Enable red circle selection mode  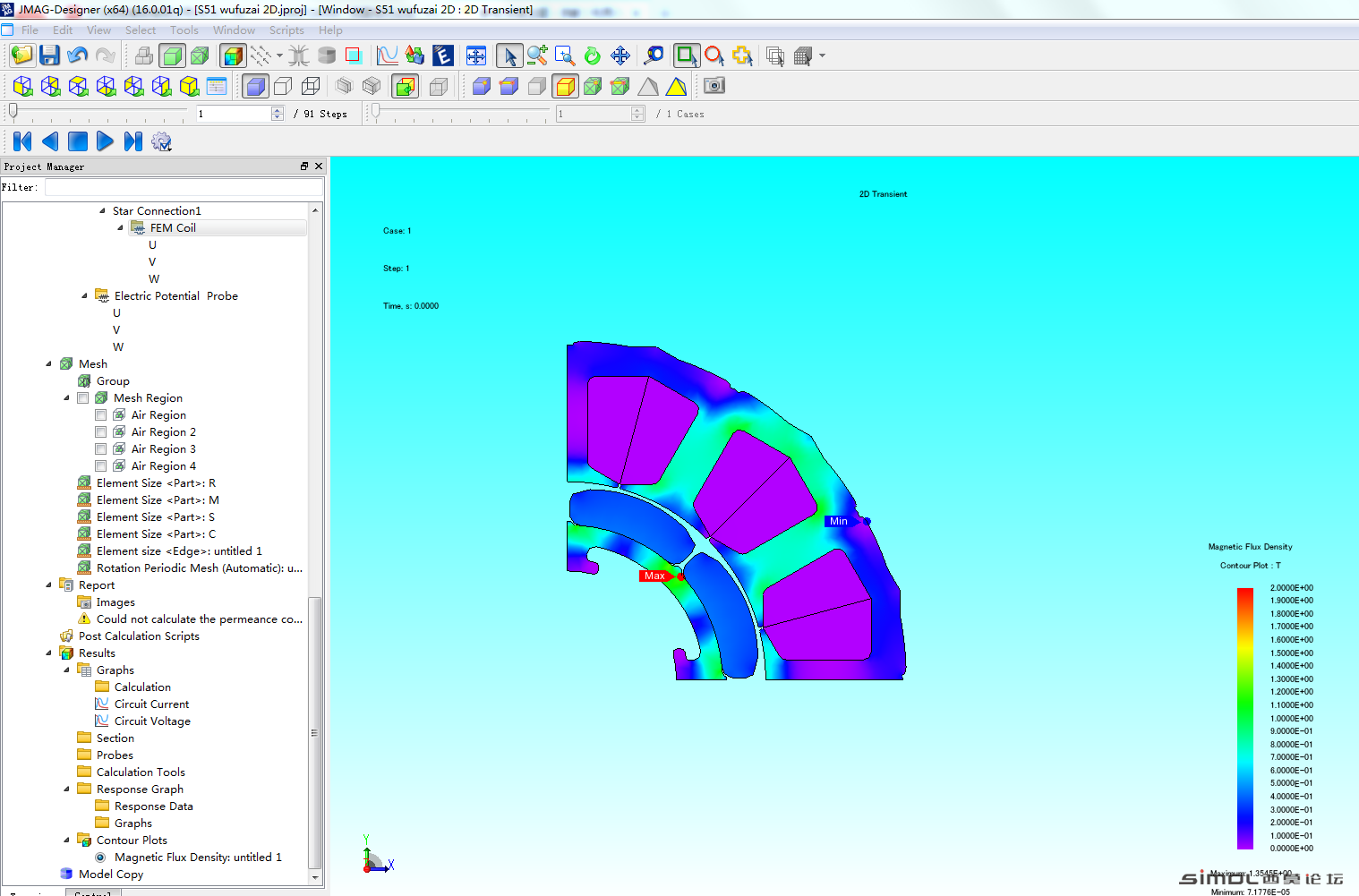pos(714,55)
